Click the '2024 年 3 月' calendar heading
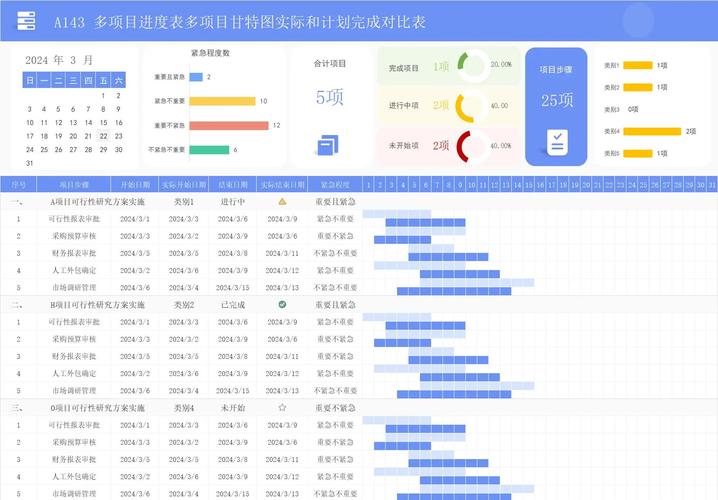This screenshot has height=500, width=718. point(59,60)
